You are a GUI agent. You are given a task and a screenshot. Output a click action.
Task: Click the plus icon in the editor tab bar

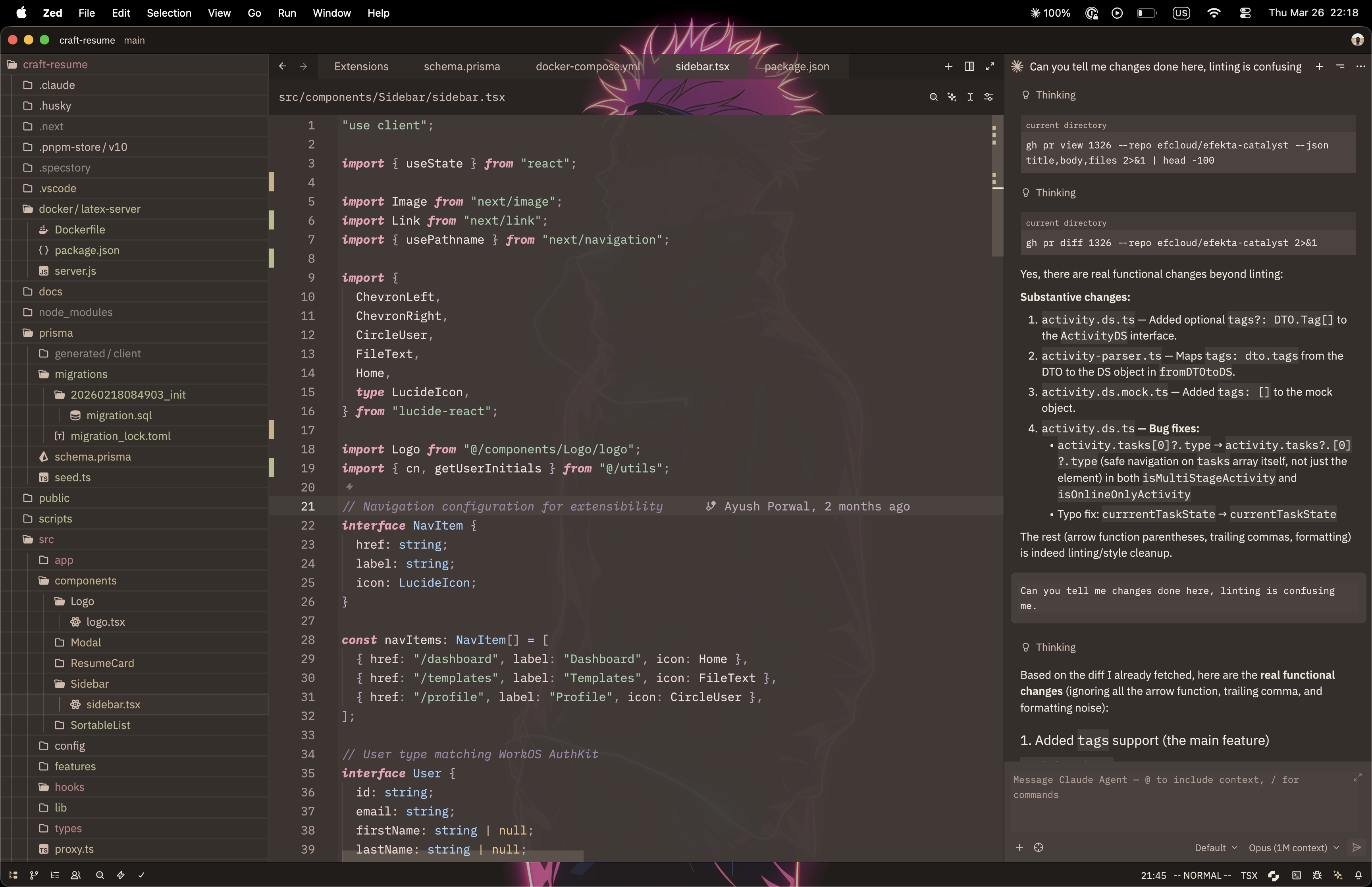pyautogui.click(x=948, y=66)
